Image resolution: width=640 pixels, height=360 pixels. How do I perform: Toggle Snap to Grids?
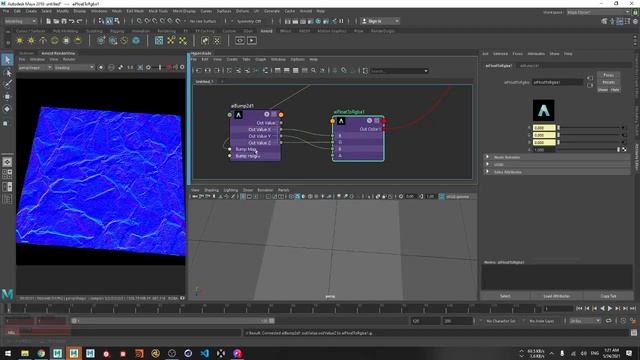pyautogui.click(x=139, y=21)
